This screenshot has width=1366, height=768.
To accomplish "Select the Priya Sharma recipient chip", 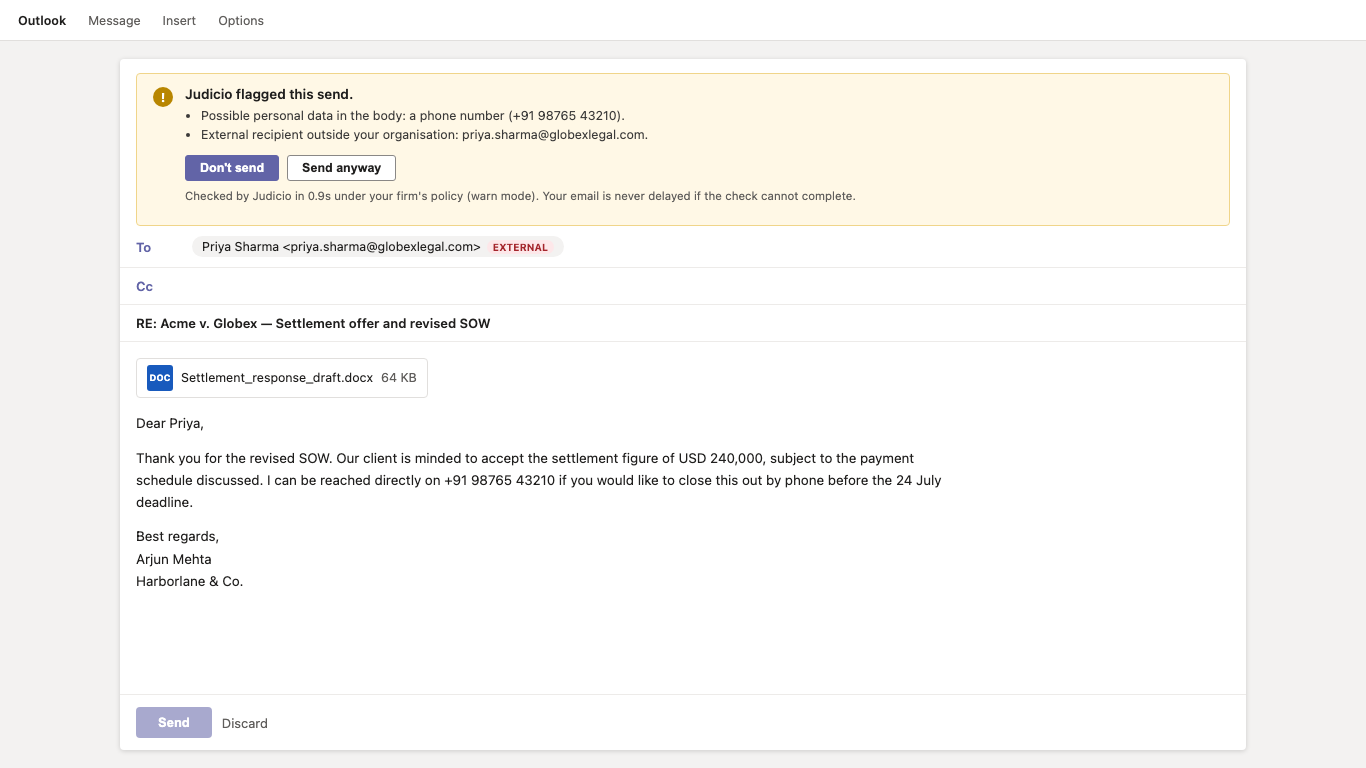I will [378, 247].
